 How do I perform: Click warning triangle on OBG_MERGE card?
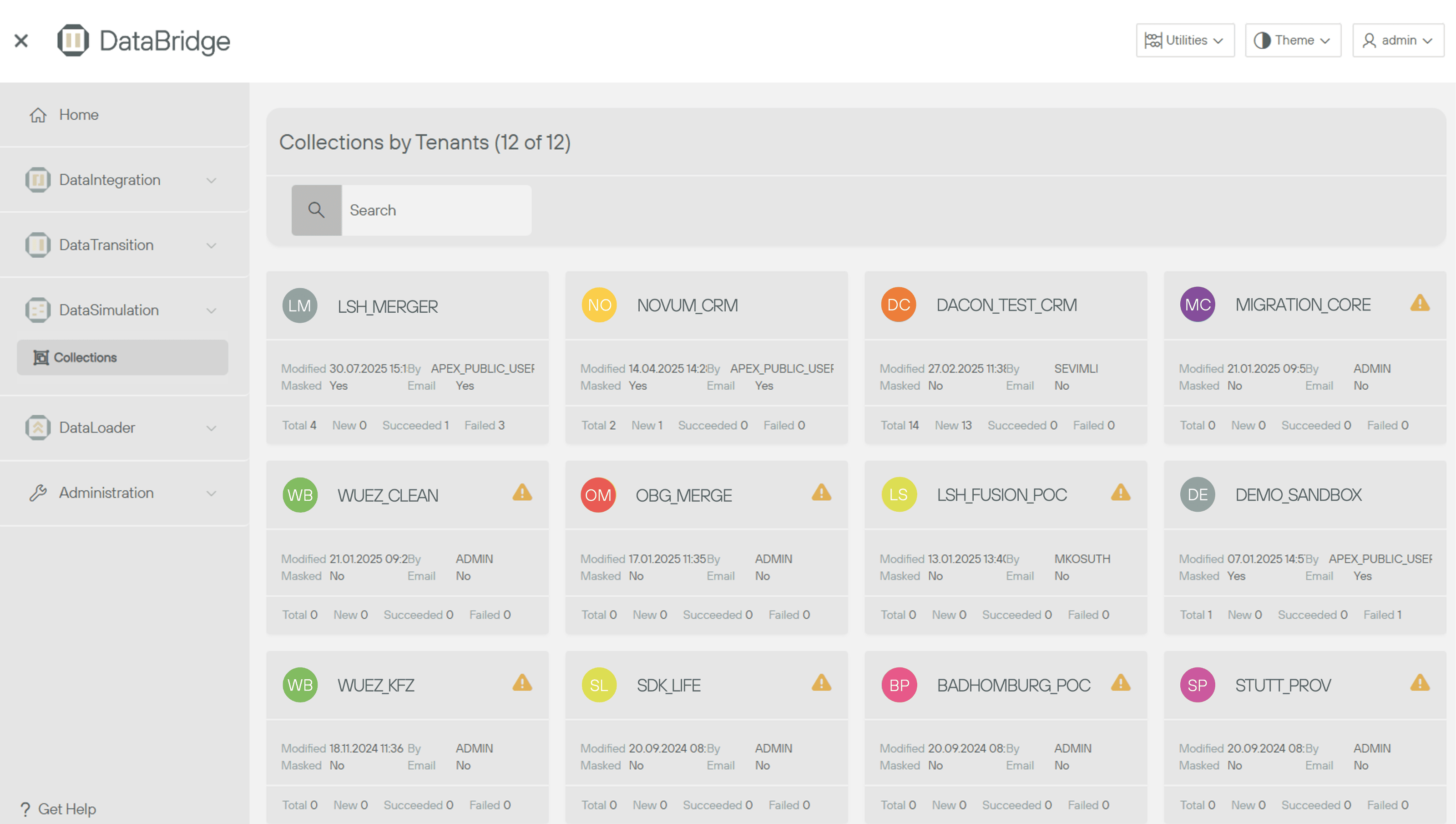[821, 493]
